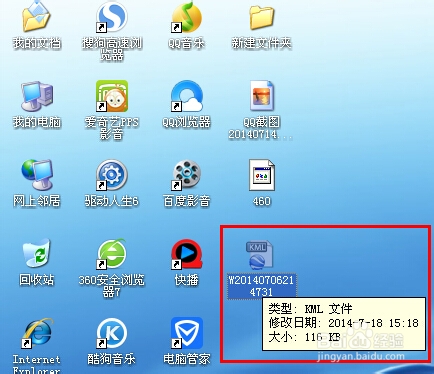Open 快播 player shortcut
Viewport: 434px width, 374px height.
(186, 253)
